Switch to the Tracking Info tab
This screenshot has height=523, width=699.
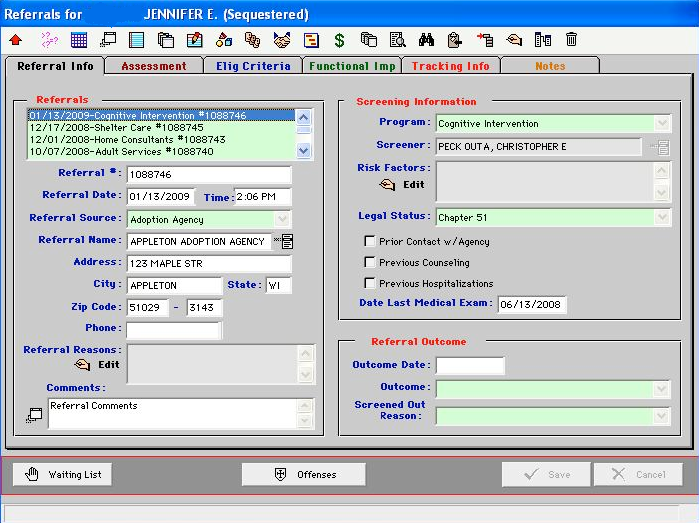[x=451, y=66]
